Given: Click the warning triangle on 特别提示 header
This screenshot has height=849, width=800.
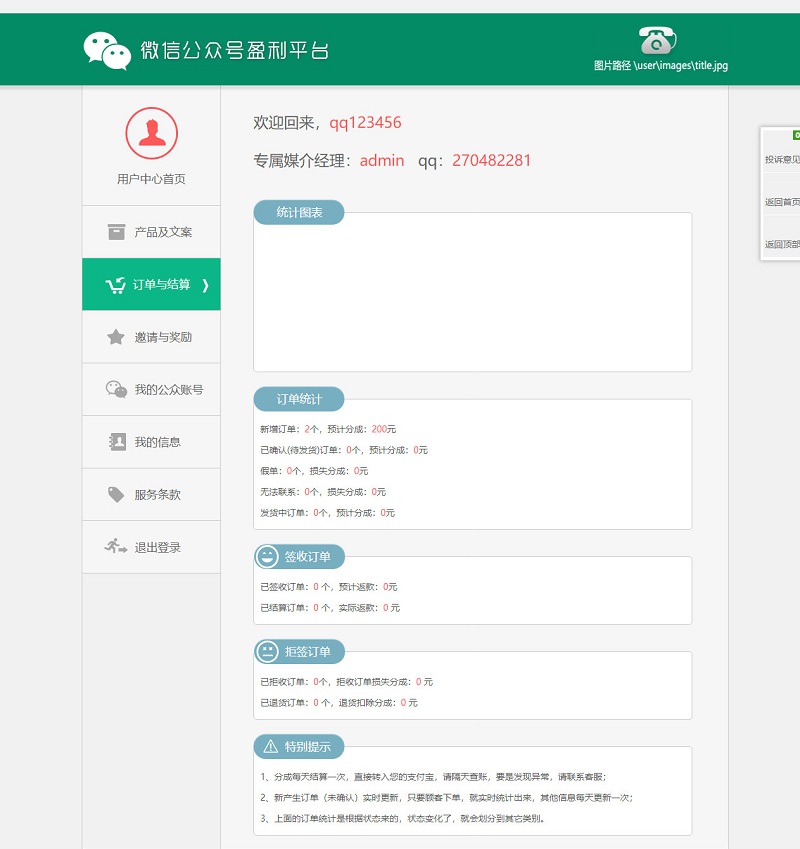Looking at the screenshot, I should (x=268, y=746).
